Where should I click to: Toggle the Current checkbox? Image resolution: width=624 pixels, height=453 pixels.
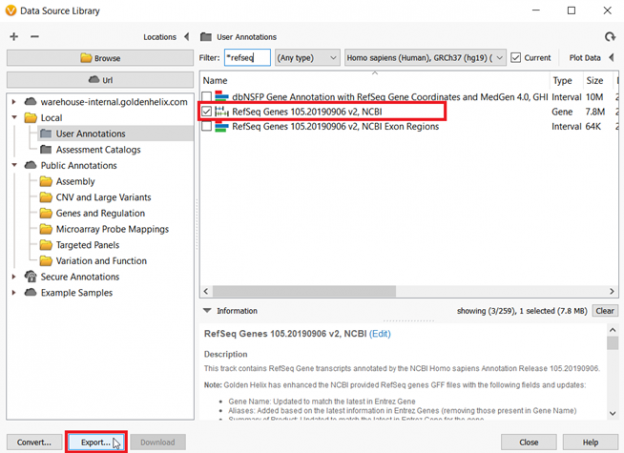[516, 58]
